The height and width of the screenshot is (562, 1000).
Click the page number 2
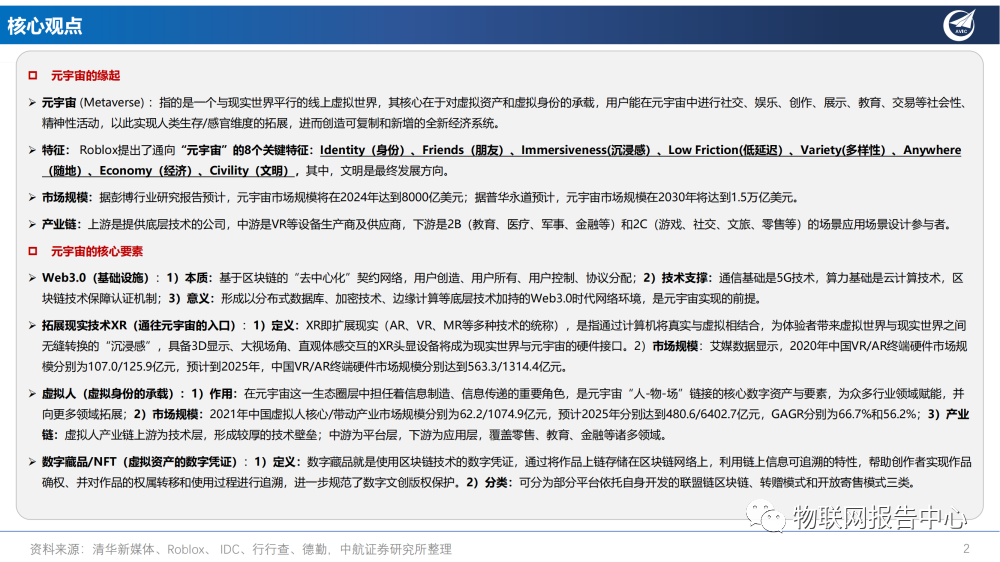[966, 549]
